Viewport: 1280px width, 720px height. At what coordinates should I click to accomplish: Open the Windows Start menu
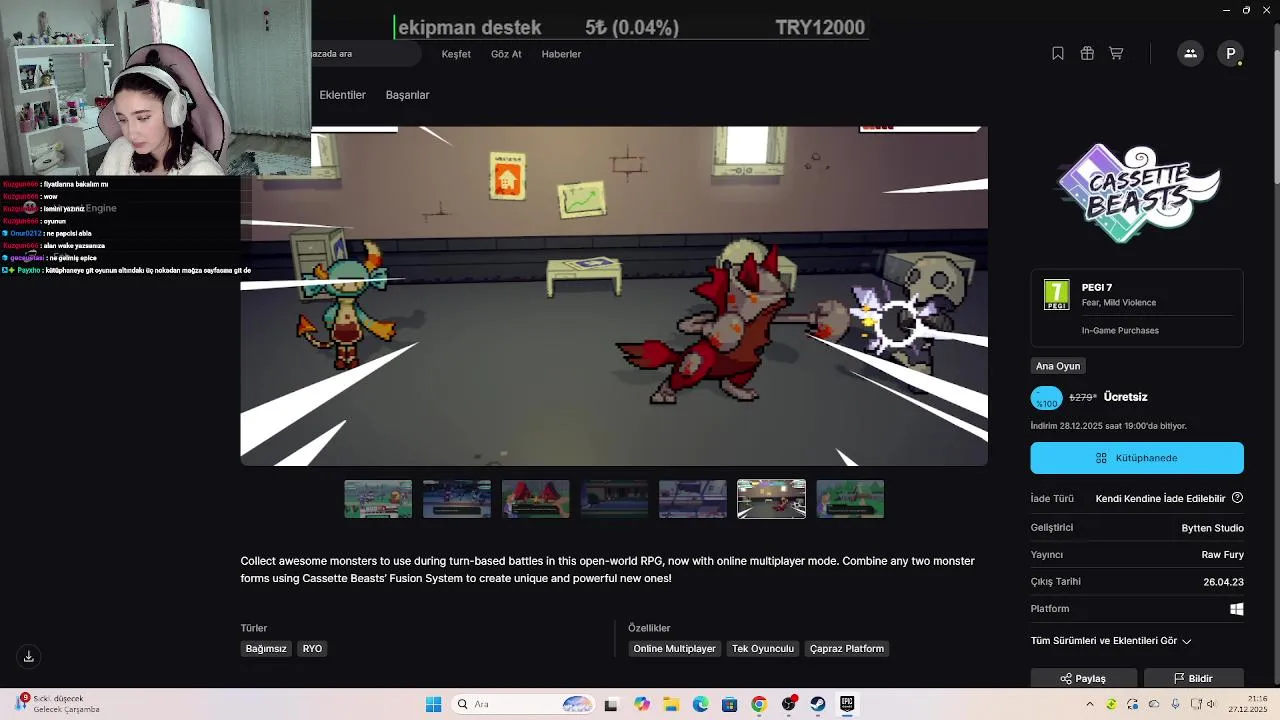[x=433, y=704]
